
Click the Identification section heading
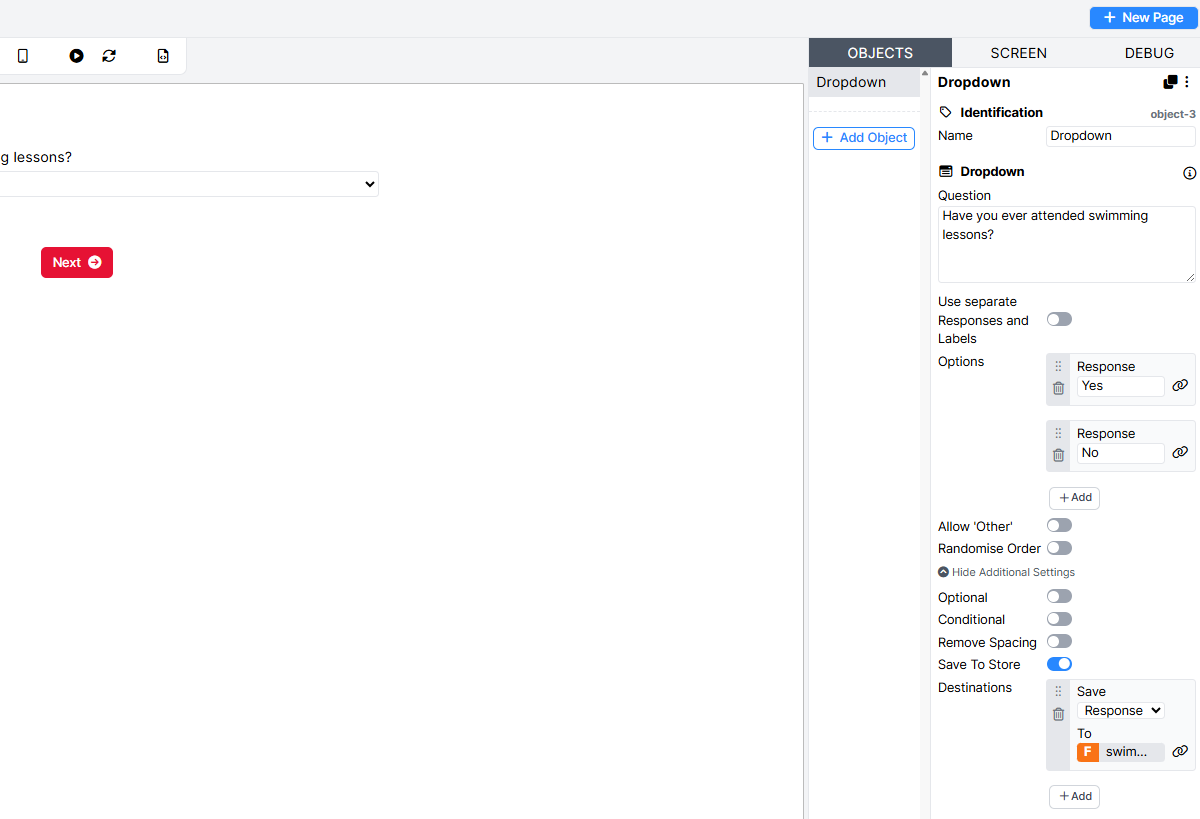click(1001, 112)
